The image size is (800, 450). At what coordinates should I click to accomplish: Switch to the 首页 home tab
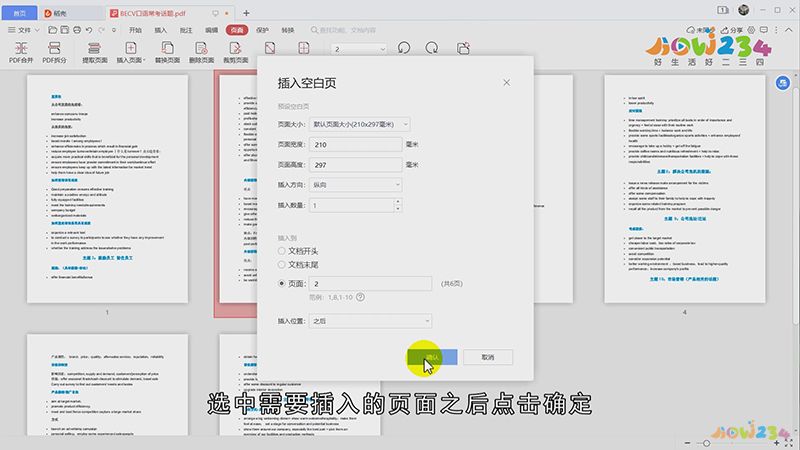tap(20, 13)
